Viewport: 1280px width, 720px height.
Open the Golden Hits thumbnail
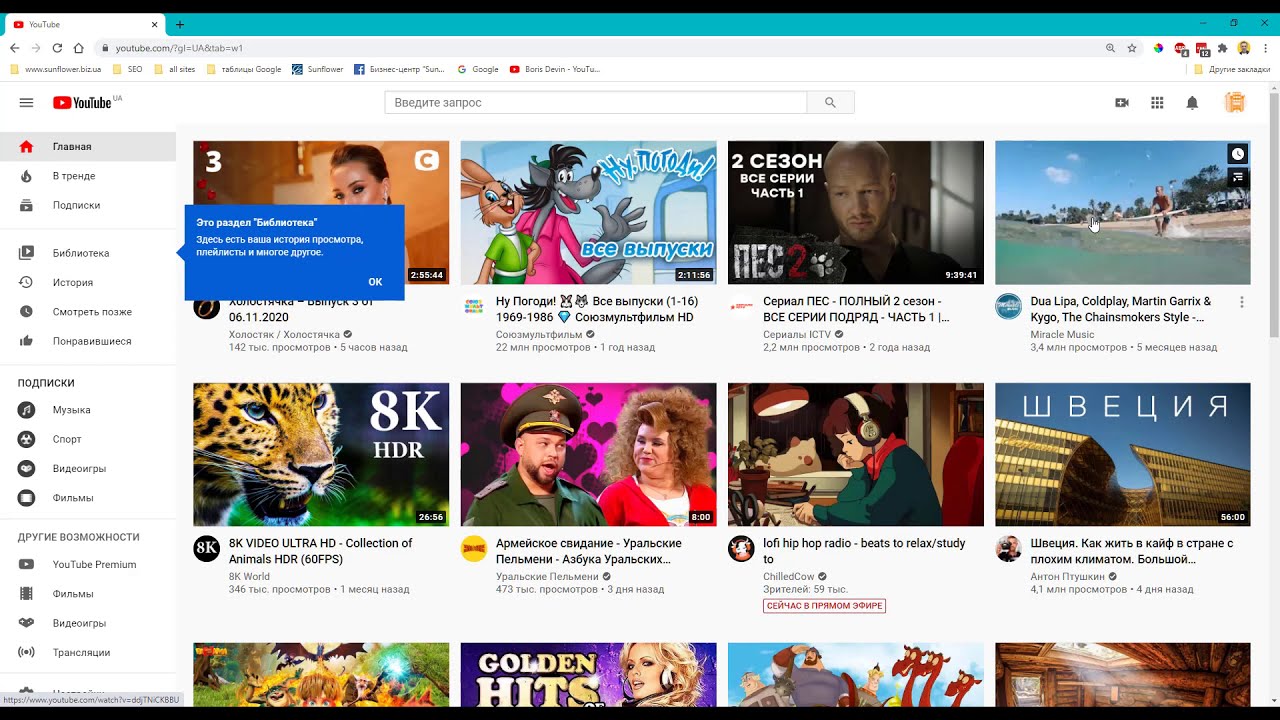[x=588, y=675]
